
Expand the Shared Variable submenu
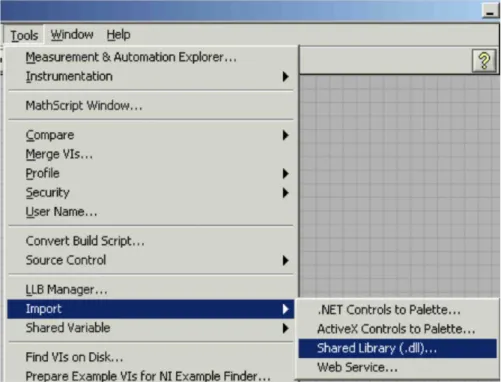[x=150, y=328]
